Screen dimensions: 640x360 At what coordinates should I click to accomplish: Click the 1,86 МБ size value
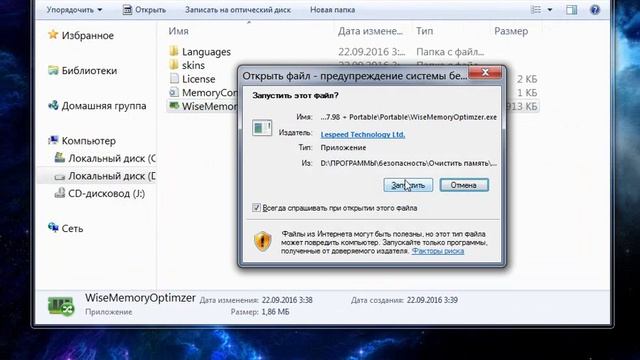point(275,312)
